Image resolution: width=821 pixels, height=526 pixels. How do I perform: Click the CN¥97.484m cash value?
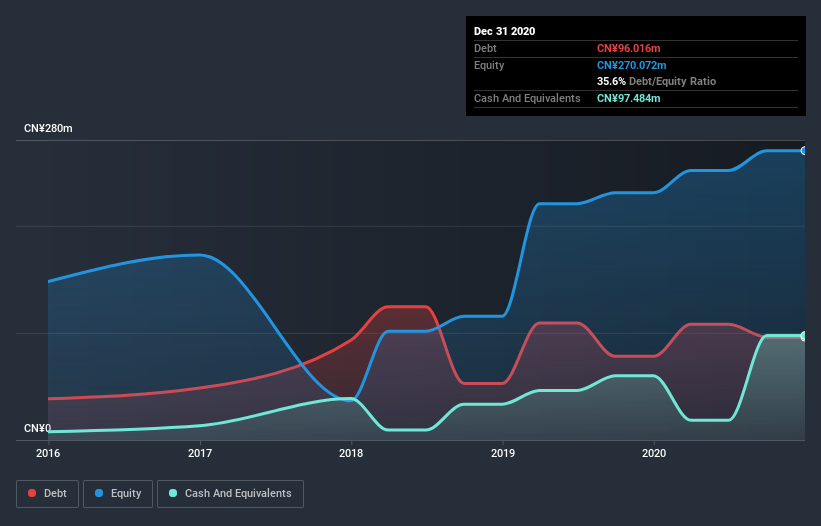628,98
